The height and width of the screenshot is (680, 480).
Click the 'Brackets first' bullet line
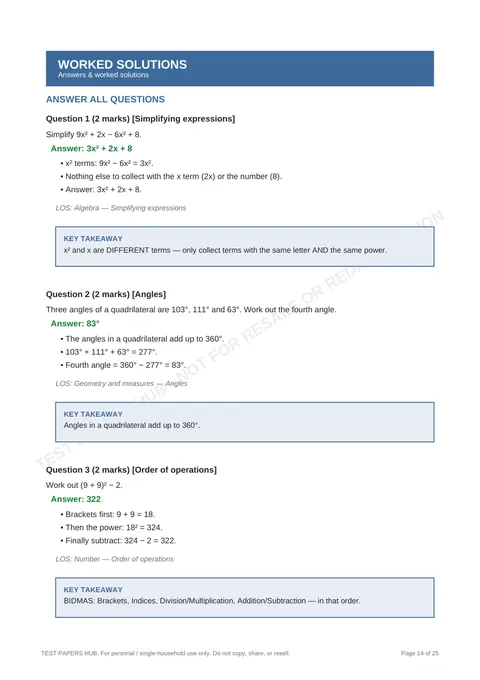(108, 514)
